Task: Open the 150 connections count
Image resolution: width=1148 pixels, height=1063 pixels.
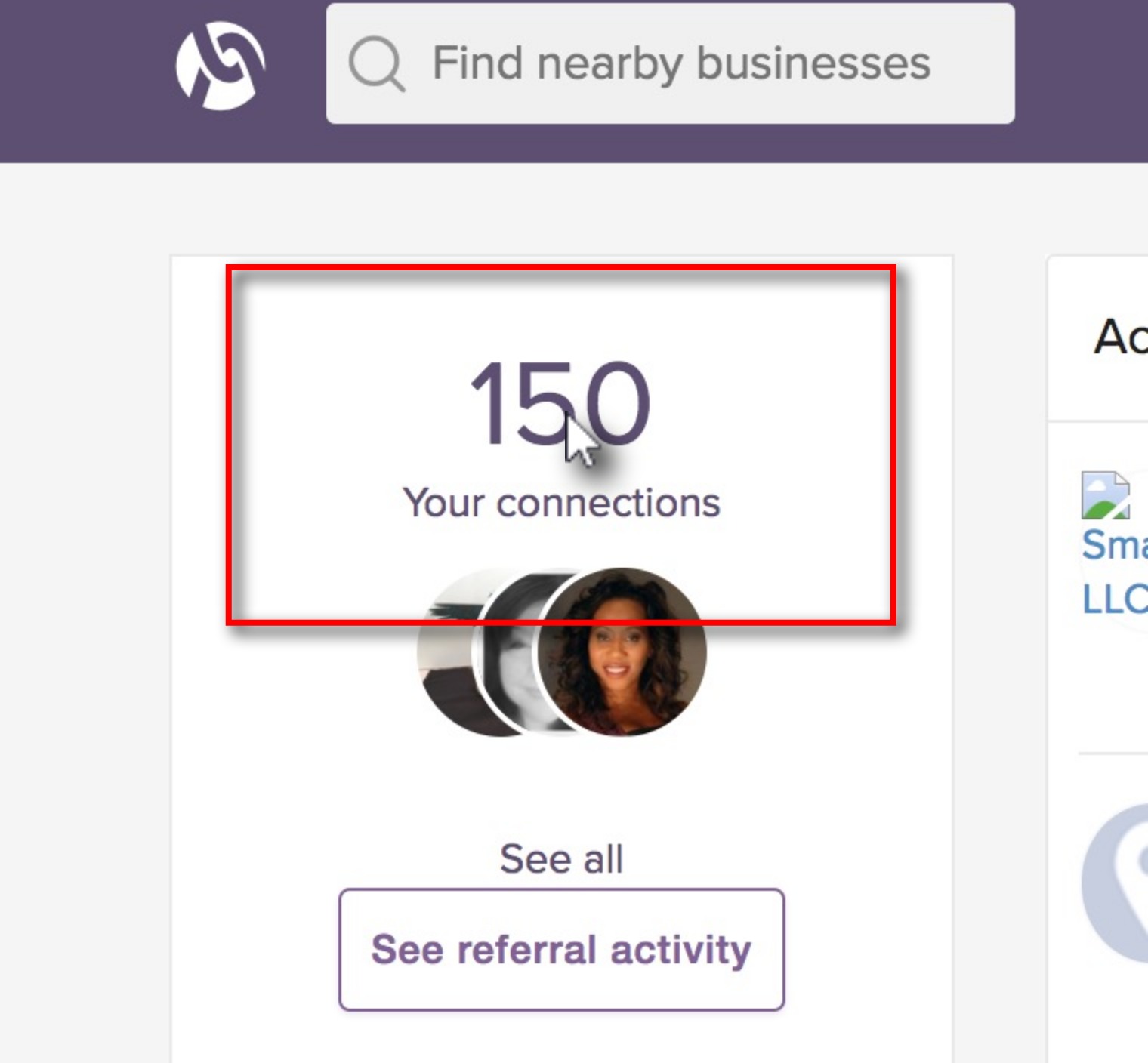Action: 560,403
